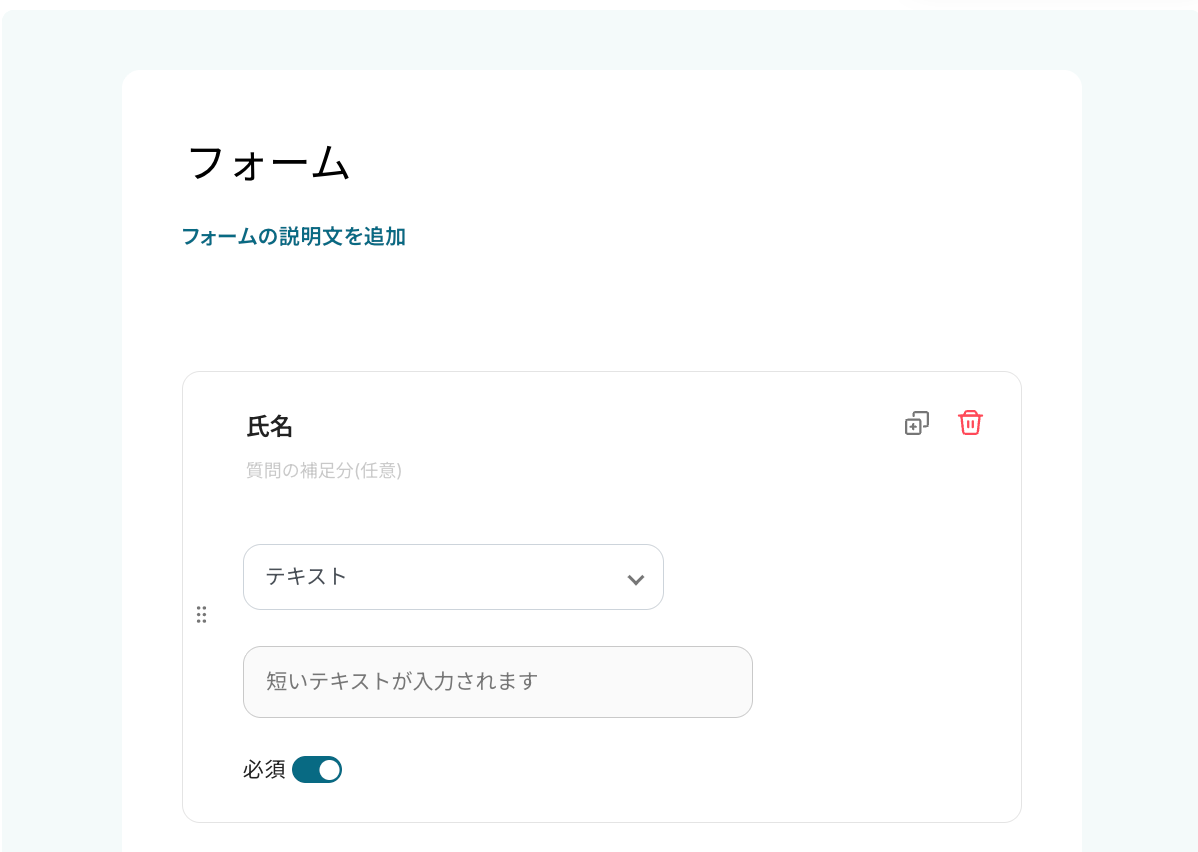This screenshot has width=1198, height=852.
Task: Disable the required toggle for 氏名
Action: pos(317,770)
